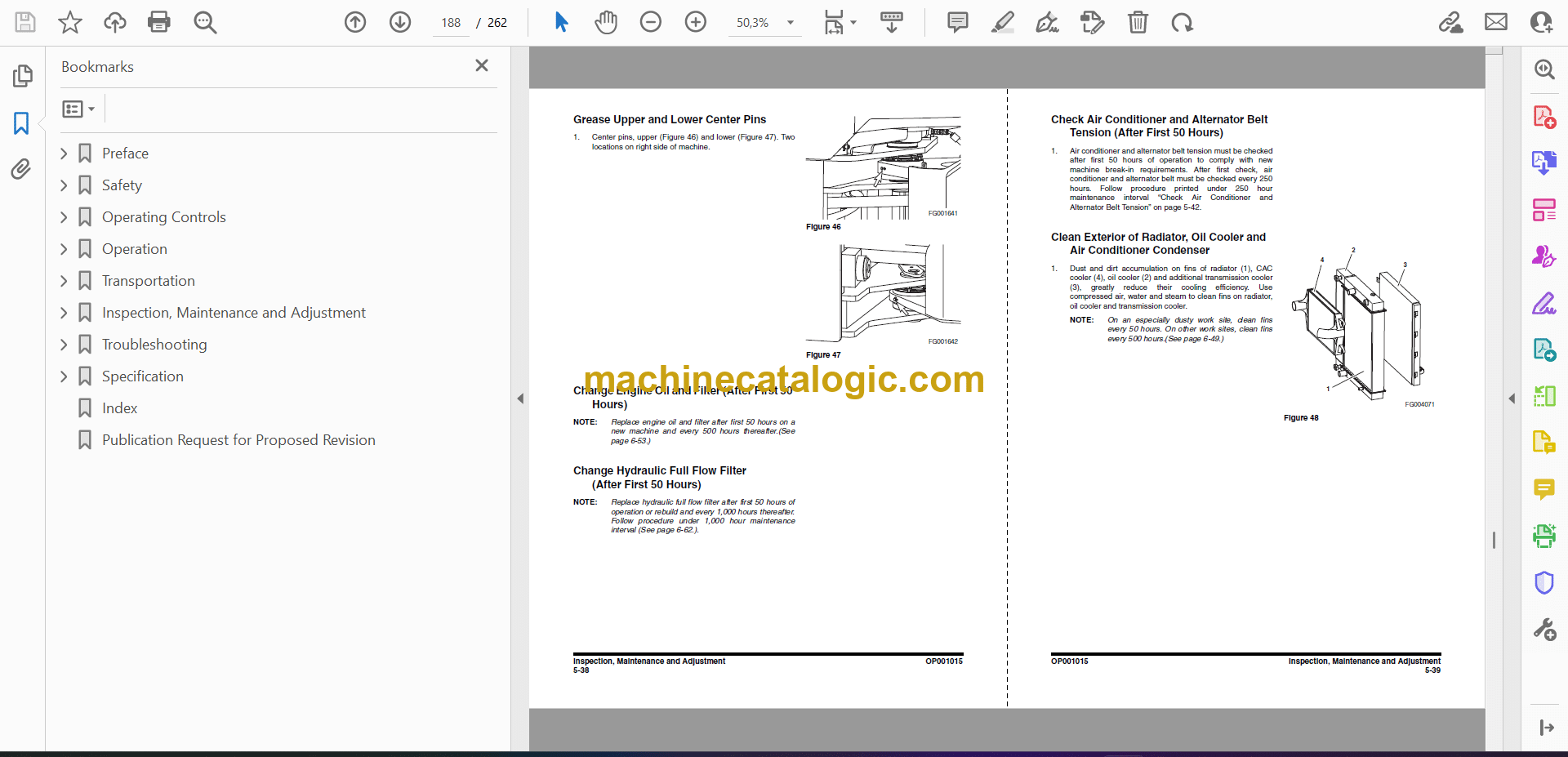1568x757 pixels.
Task: Open bookmarks options menu
Action: tap(78, 109)
